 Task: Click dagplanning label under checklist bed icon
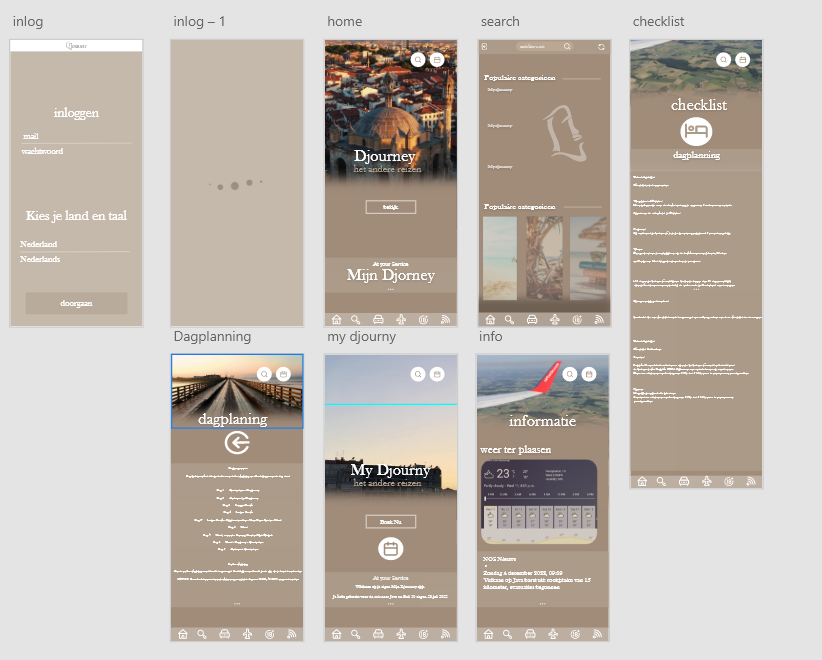coord(696,155)
